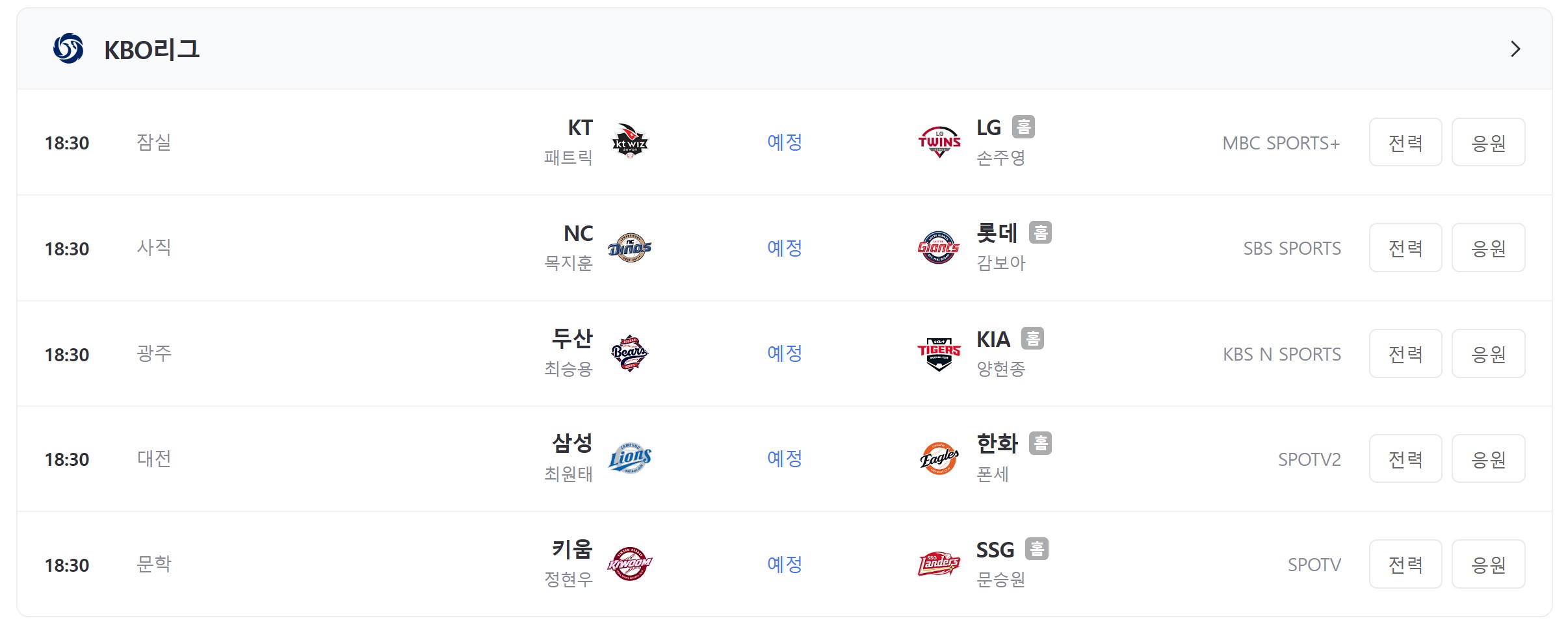The width and height of the screenshot is (1568, 627).
Task: Click the Samsung Lions team logo
Action: (x=630, y=459)
